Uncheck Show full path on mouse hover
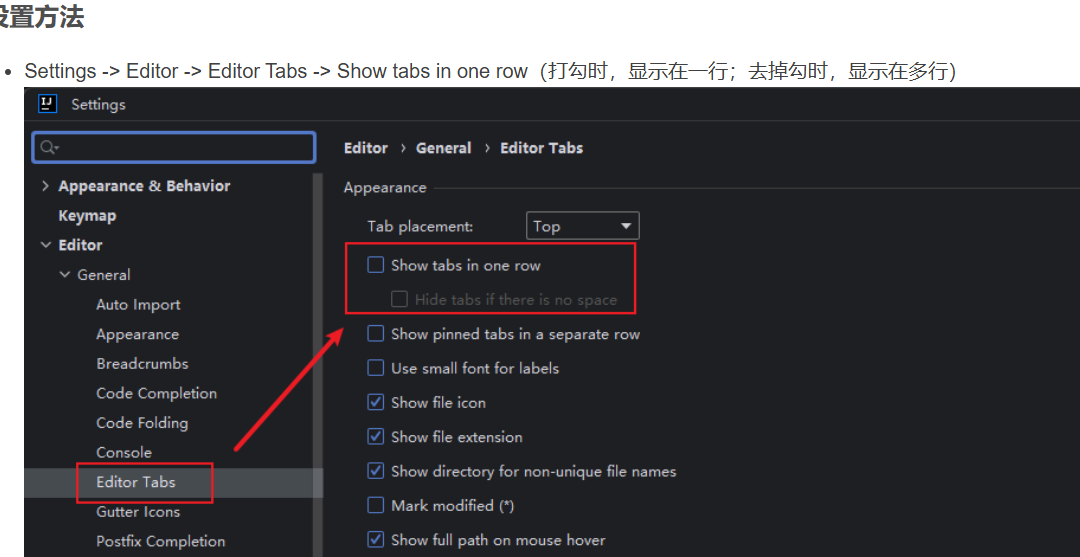Screen dimensions: 1080x557 (375, 540)
